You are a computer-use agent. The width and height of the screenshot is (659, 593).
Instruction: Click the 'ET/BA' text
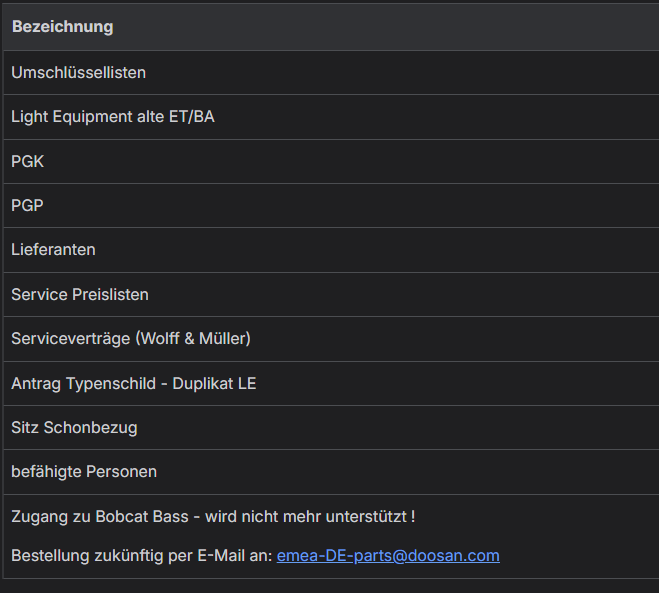click(x=190, y=117)
